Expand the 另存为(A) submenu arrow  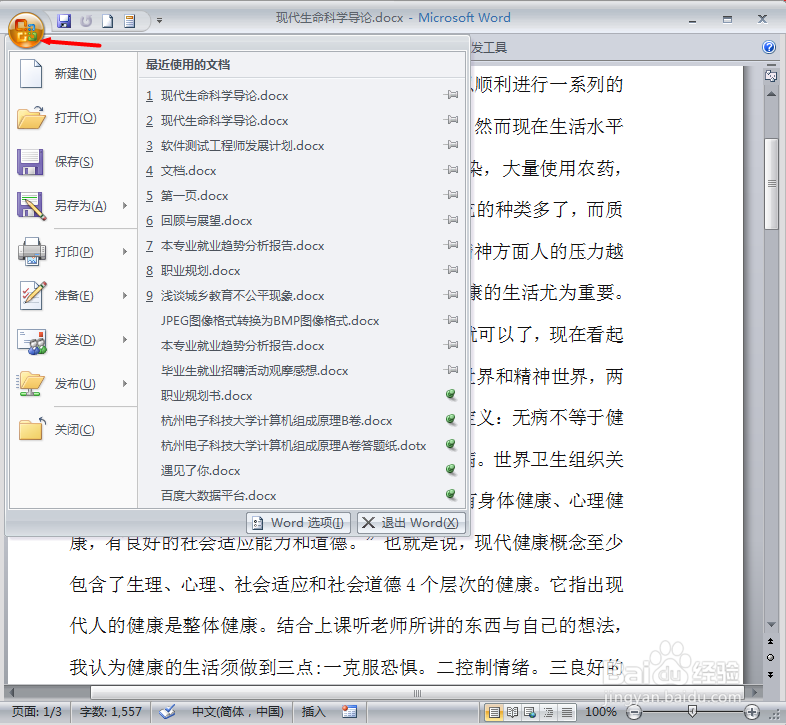pyautogui.click(x=125, y=206)
